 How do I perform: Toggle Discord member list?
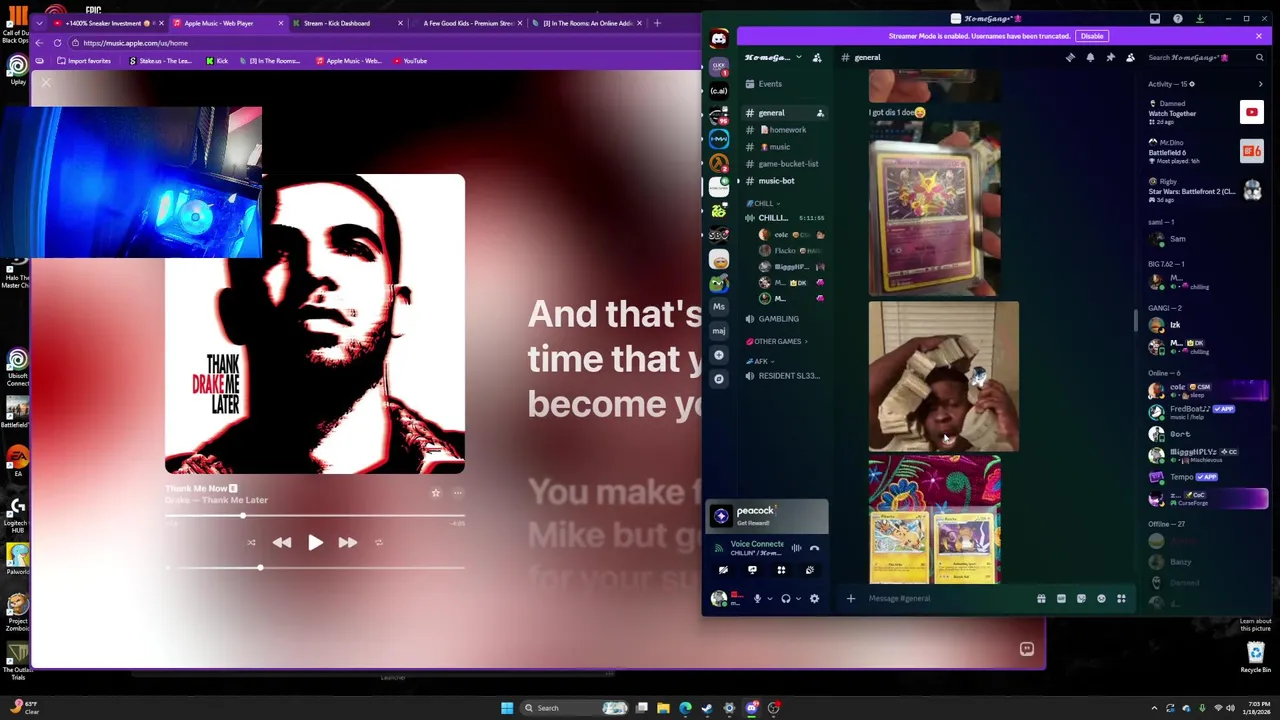(x=1130, y=58)
